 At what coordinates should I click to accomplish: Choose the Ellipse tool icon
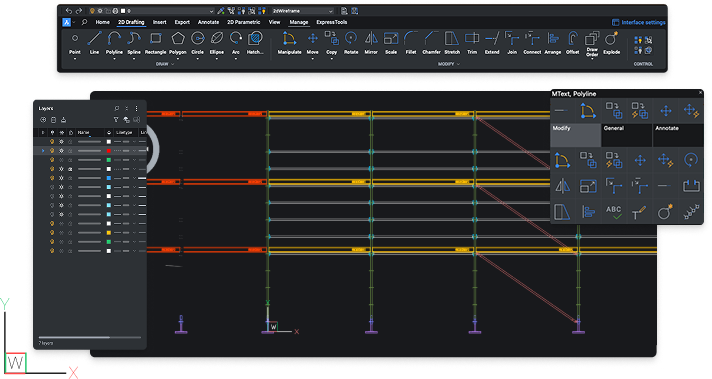click(x=217, y=39)
